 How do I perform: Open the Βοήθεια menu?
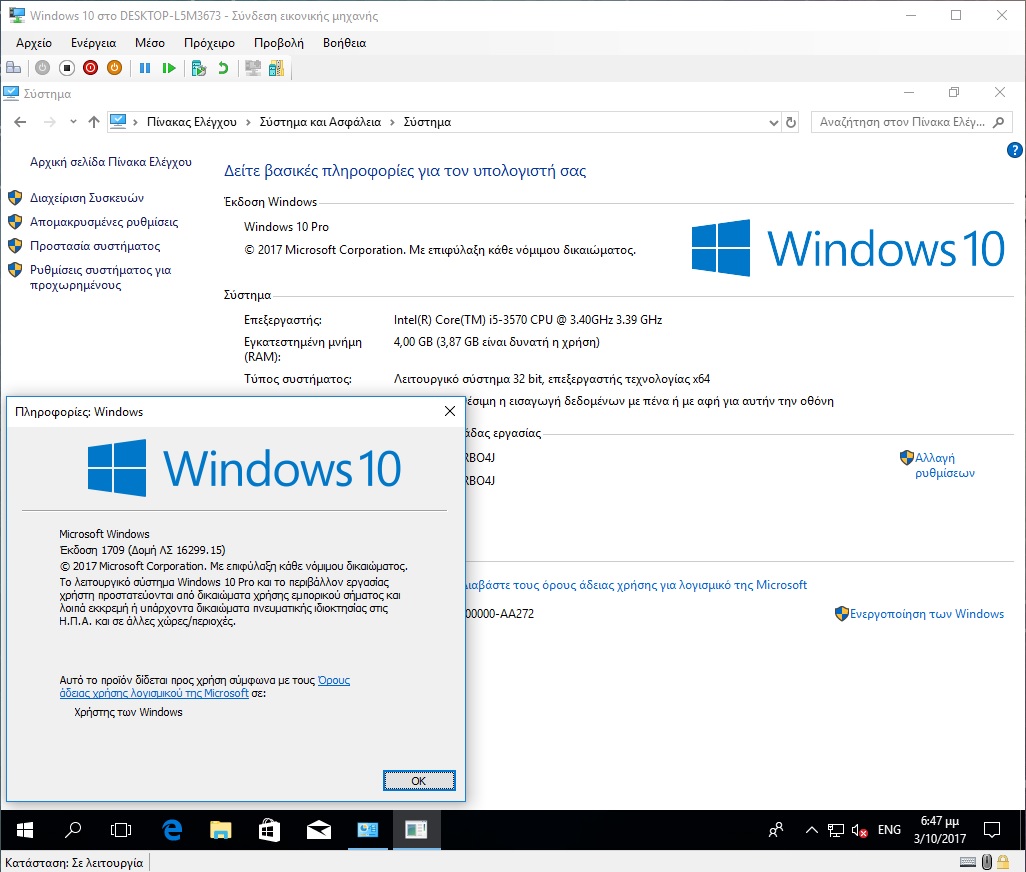tap(344, 43)
